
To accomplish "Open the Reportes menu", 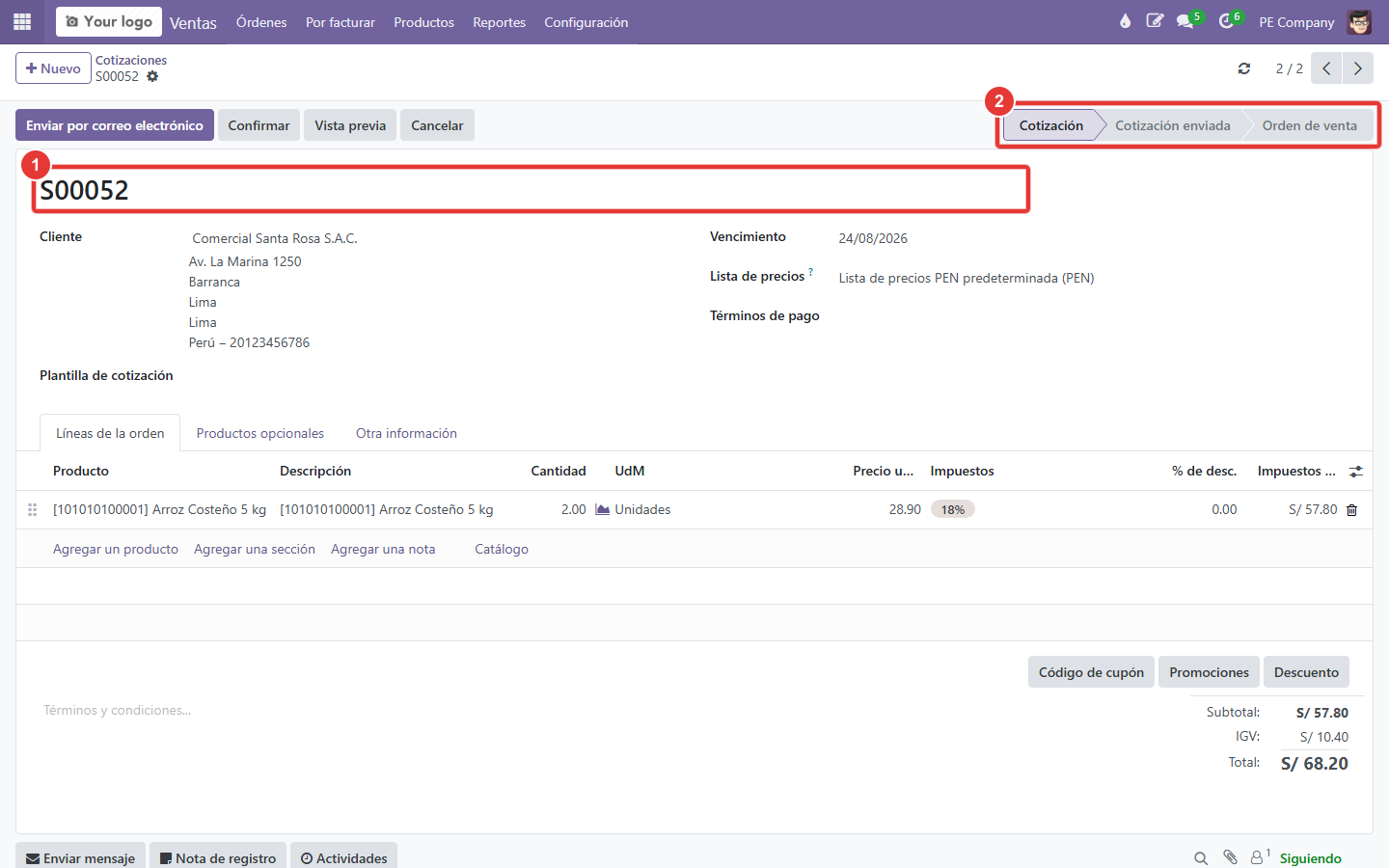I will pyautogui.click(x=499, y=22).
